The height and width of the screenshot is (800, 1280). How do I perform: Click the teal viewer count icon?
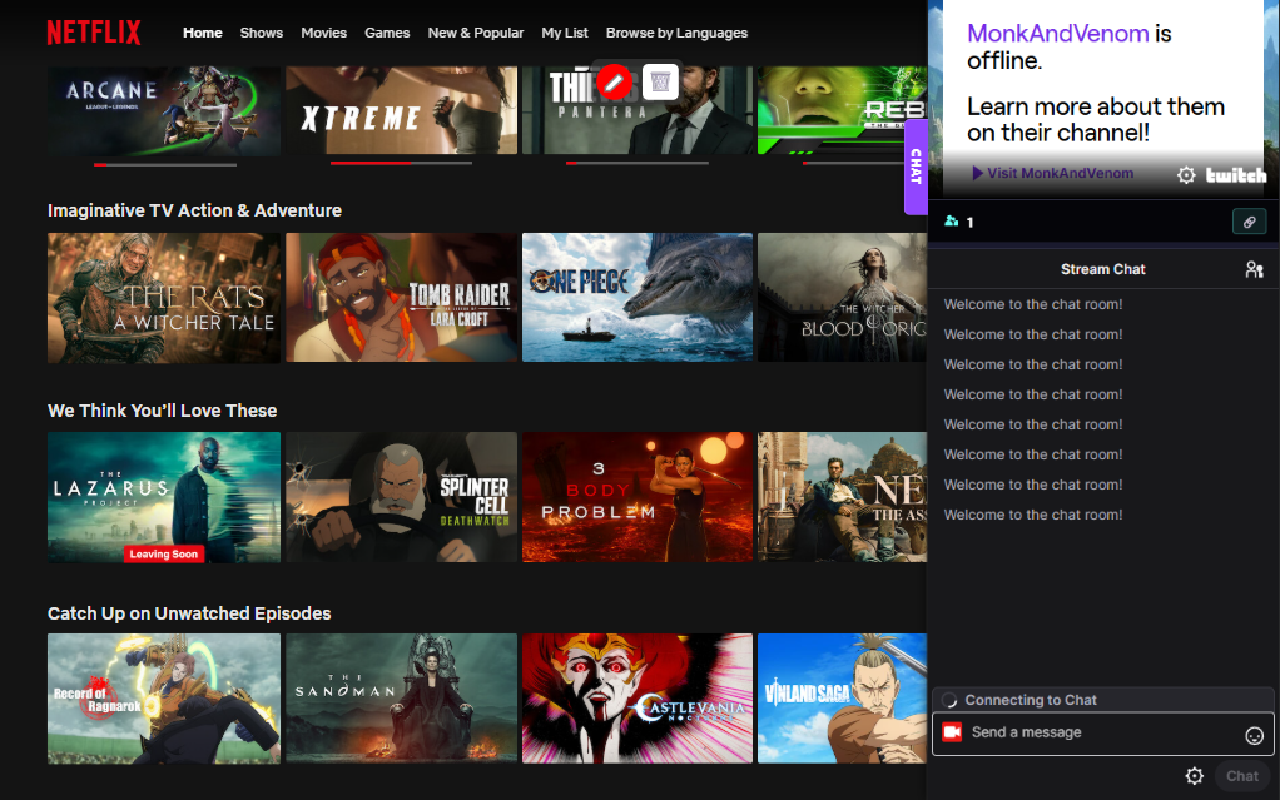coord(951,221)
